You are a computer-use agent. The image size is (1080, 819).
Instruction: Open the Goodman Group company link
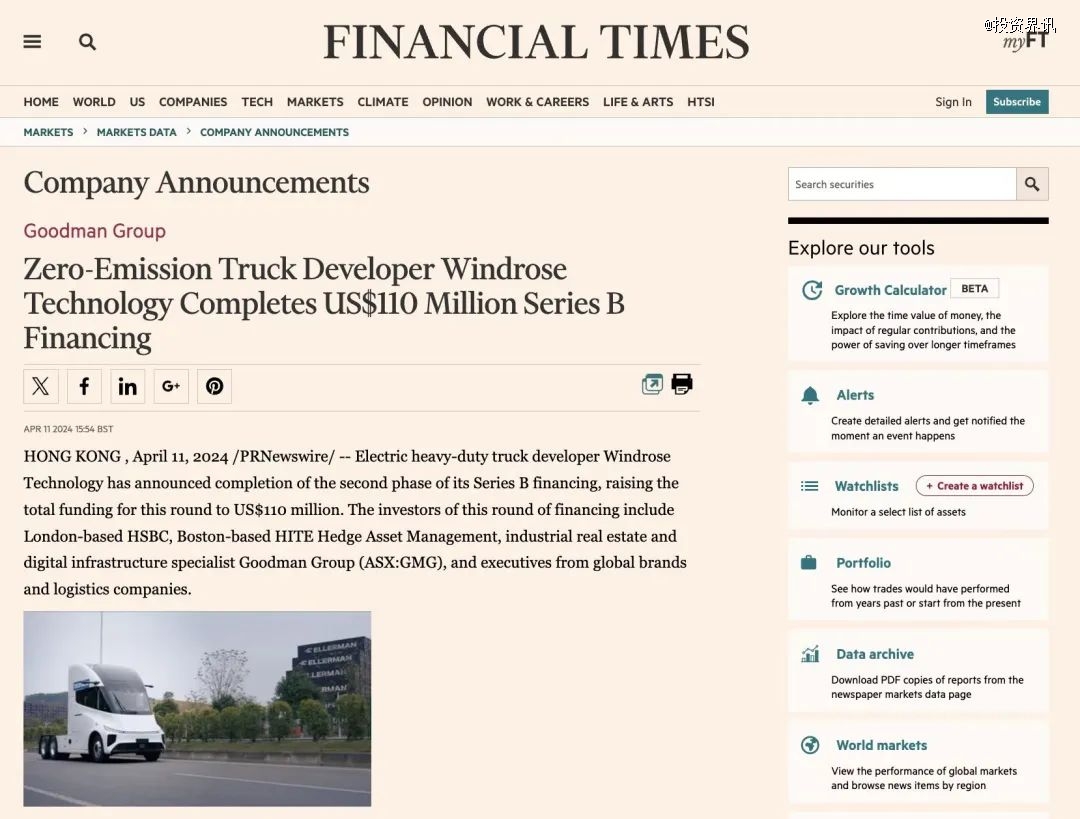coord(94,231)
